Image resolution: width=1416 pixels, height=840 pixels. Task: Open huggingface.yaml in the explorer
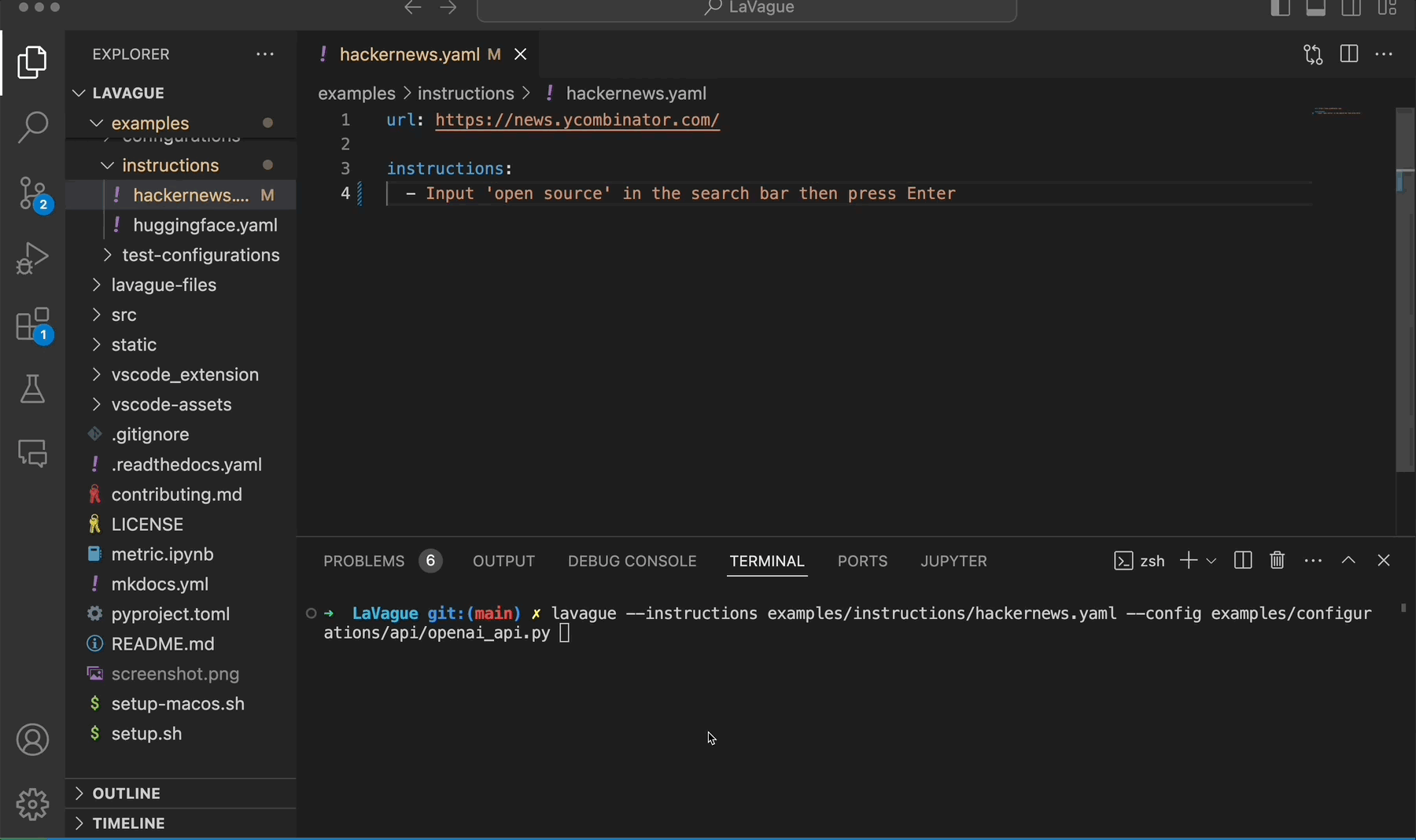coord(181,225)
